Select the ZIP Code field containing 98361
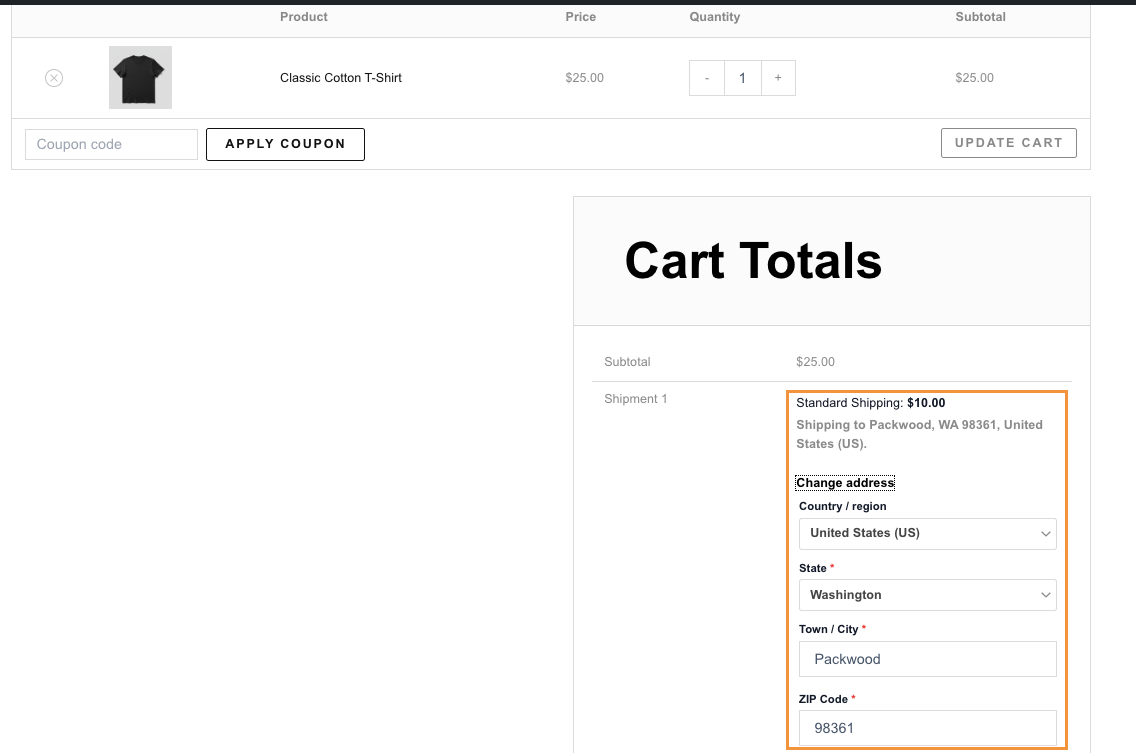The height and width of the screenshot is (753, 1136). (x=927, y=728)
